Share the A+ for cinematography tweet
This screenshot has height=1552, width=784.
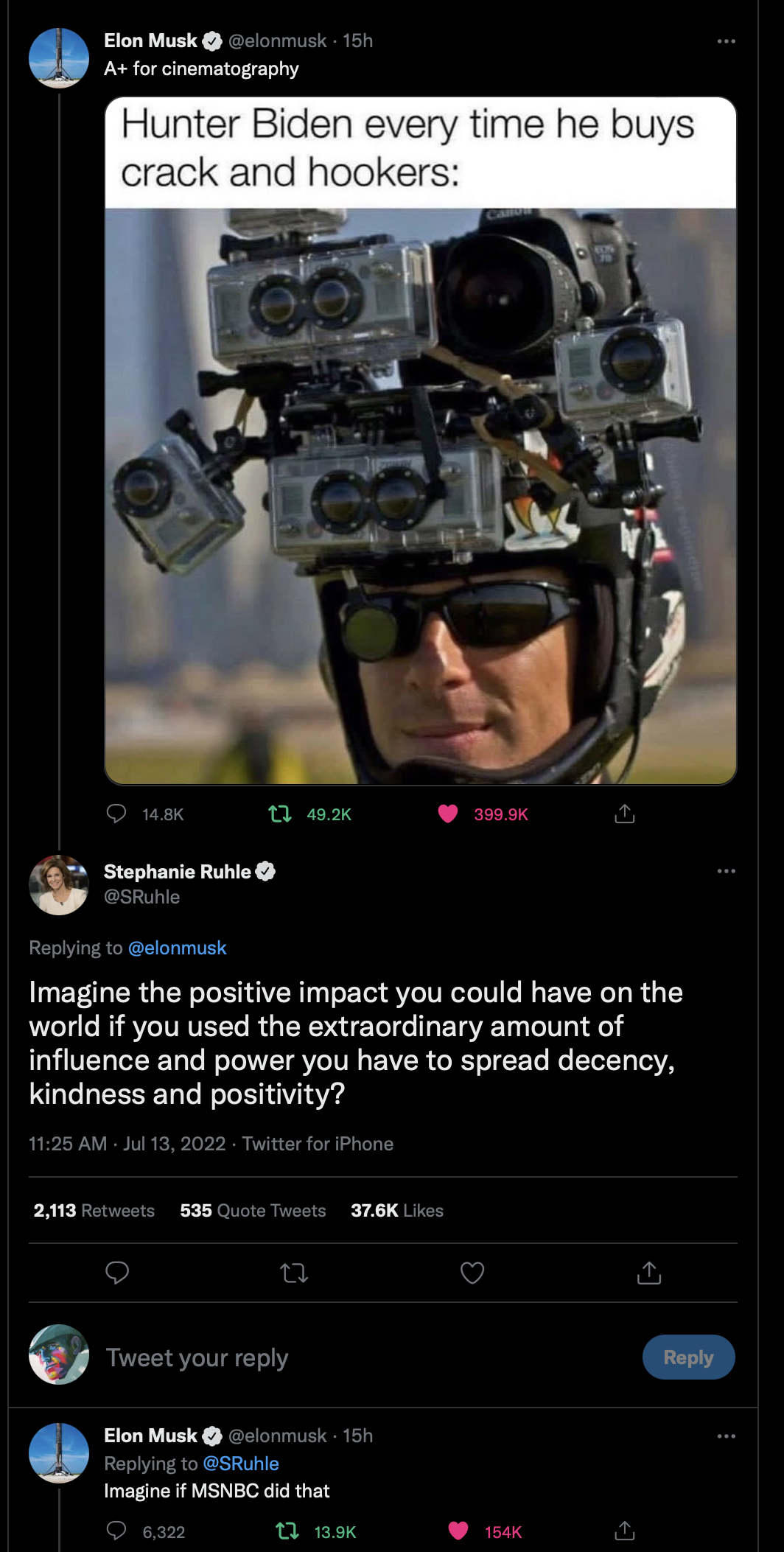pos(625,814)
